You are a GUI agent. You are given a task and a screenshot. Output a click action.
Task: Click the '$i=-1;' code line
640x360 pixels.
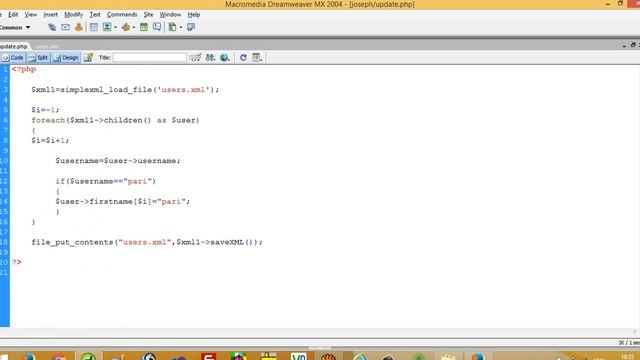pyautogui.click(x=45, y=110)
